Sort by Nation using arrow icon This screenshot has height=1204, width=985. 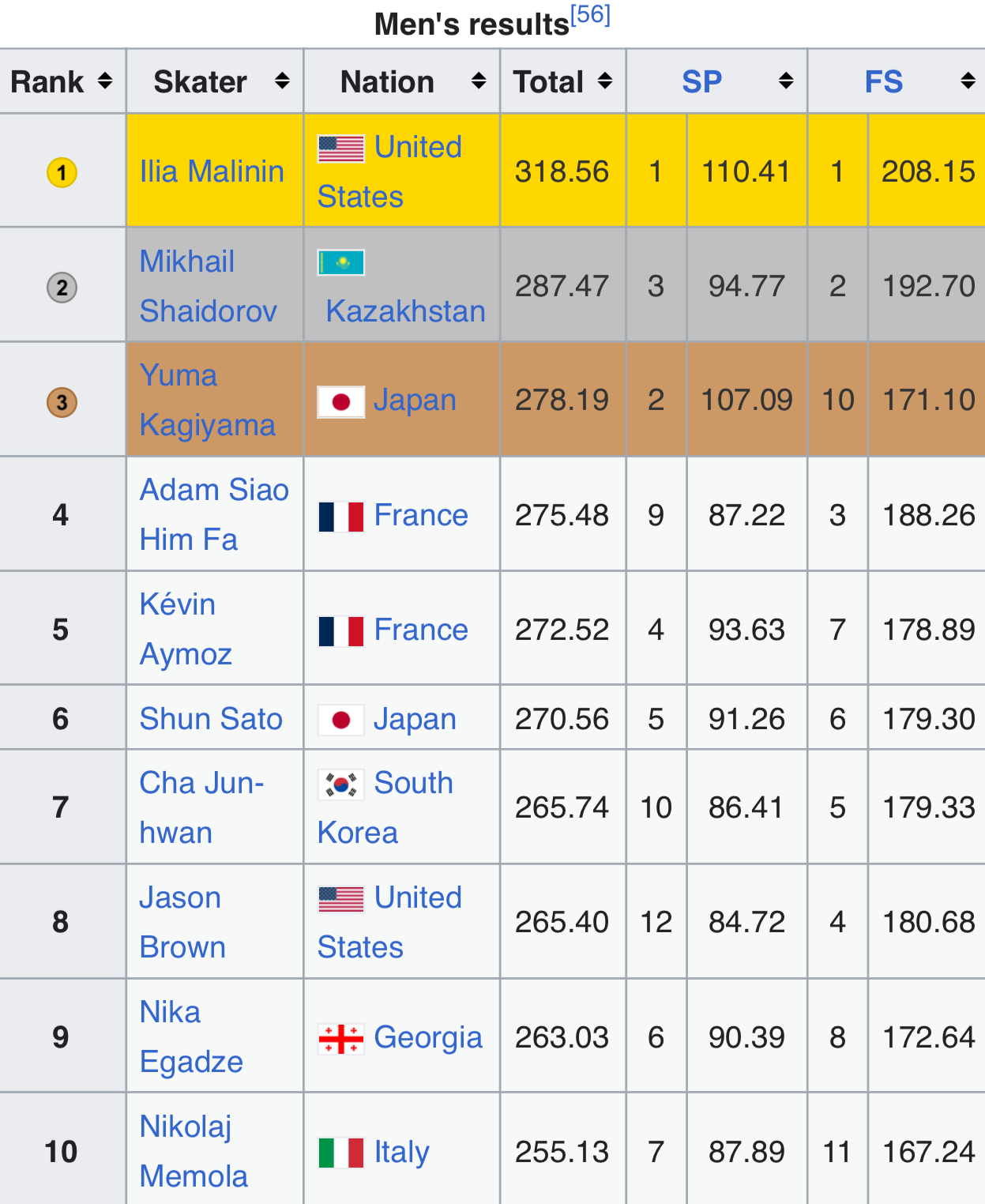(x=479, y=81)
